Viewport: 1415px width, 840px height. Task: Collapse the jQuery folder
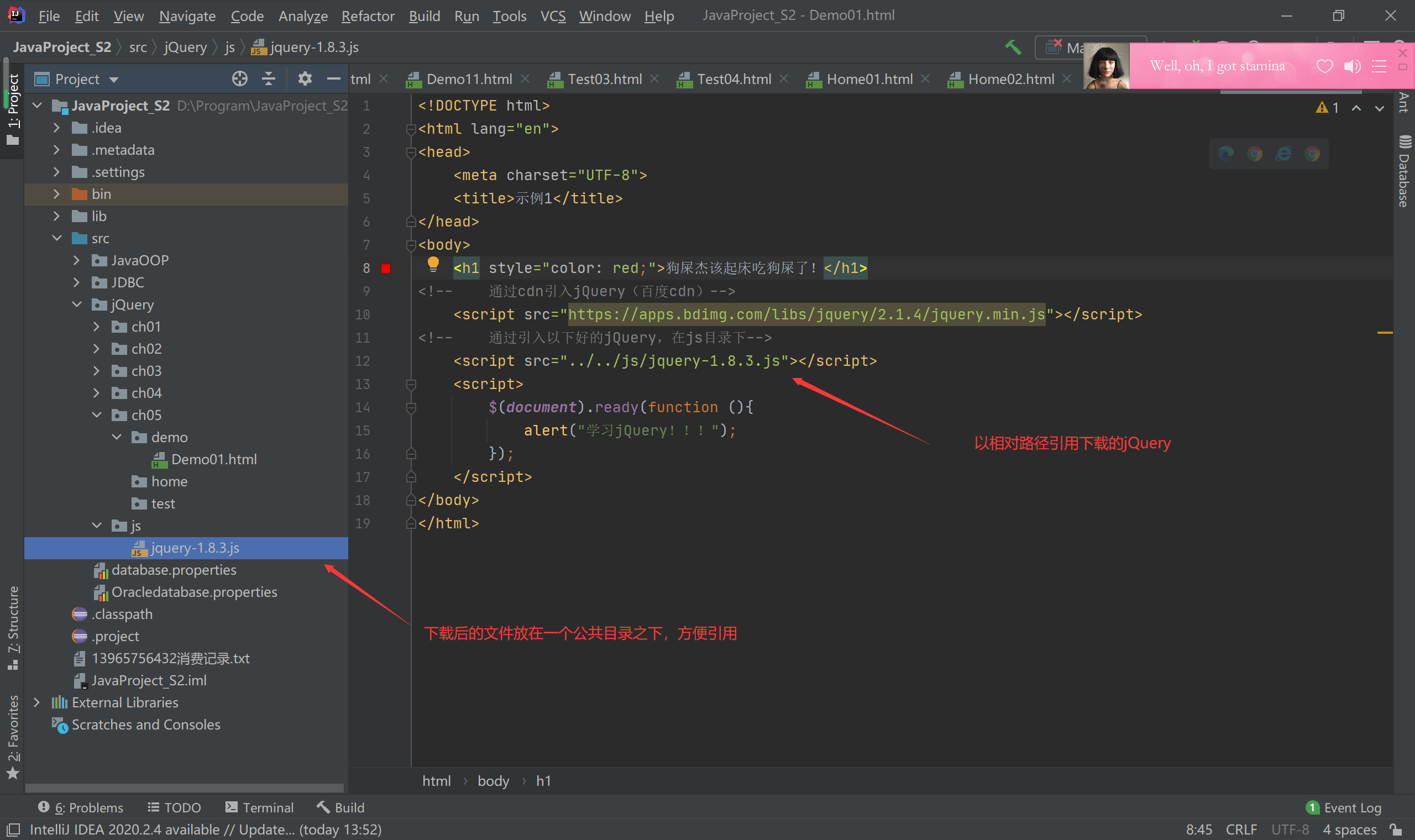click(77, 305)
